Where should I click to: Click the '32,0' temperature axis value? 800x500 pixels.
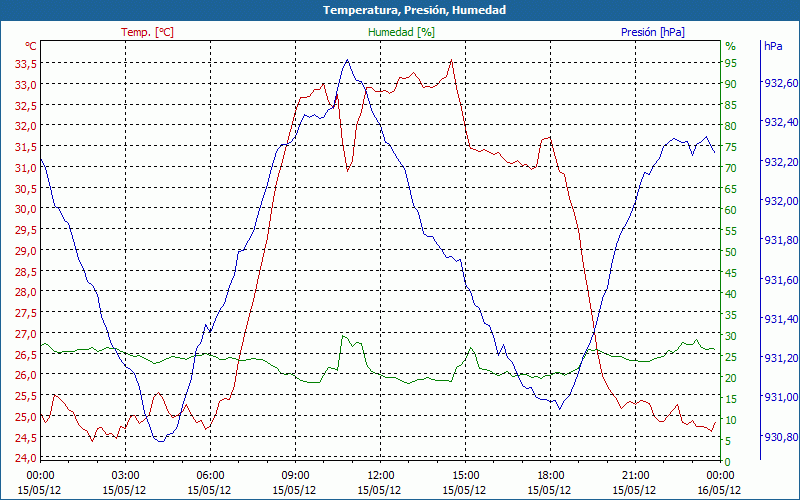[x=26, y=126]
